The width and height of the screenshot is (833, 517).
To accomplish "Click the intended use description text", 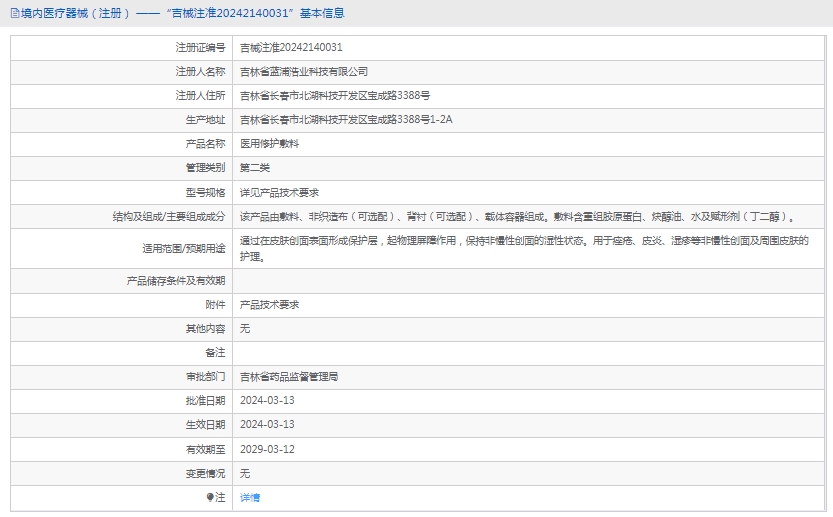I will click(523, 248).
